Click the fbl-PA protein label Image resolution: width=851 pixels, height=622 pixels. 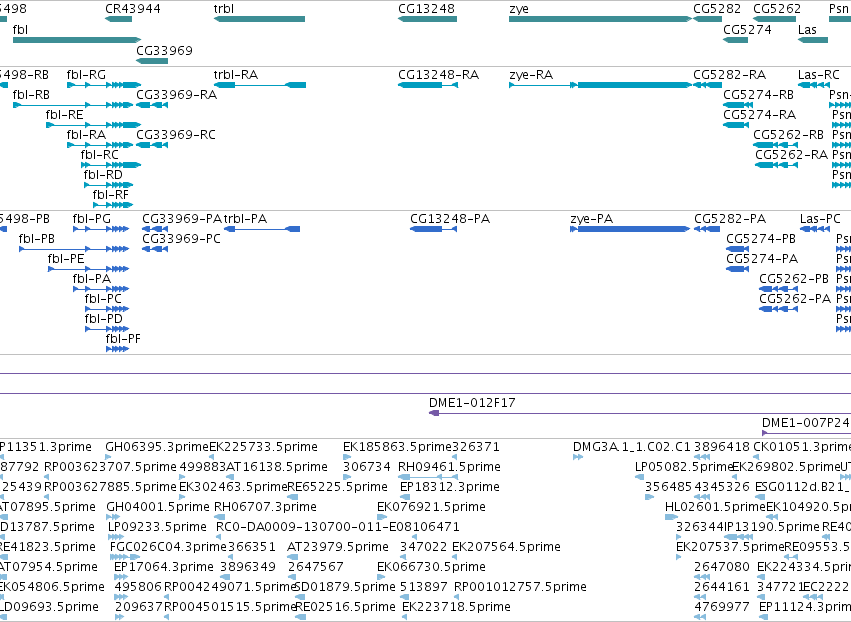pos(92,279)
